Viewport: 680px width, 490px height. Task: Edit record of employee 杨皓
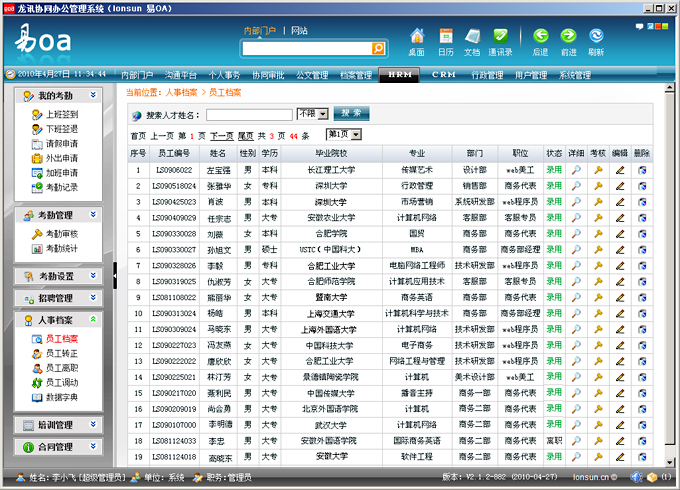point(620,314)
